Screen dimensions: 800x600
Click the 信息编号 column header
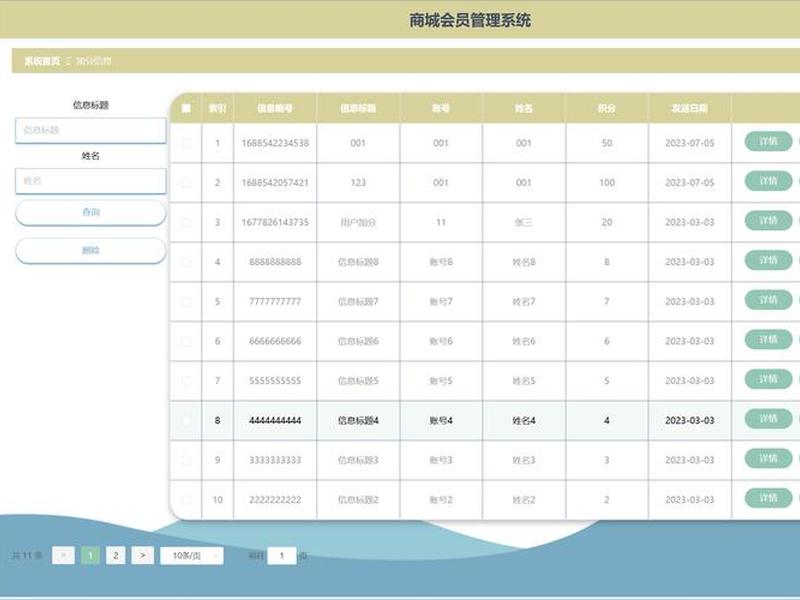275,108
